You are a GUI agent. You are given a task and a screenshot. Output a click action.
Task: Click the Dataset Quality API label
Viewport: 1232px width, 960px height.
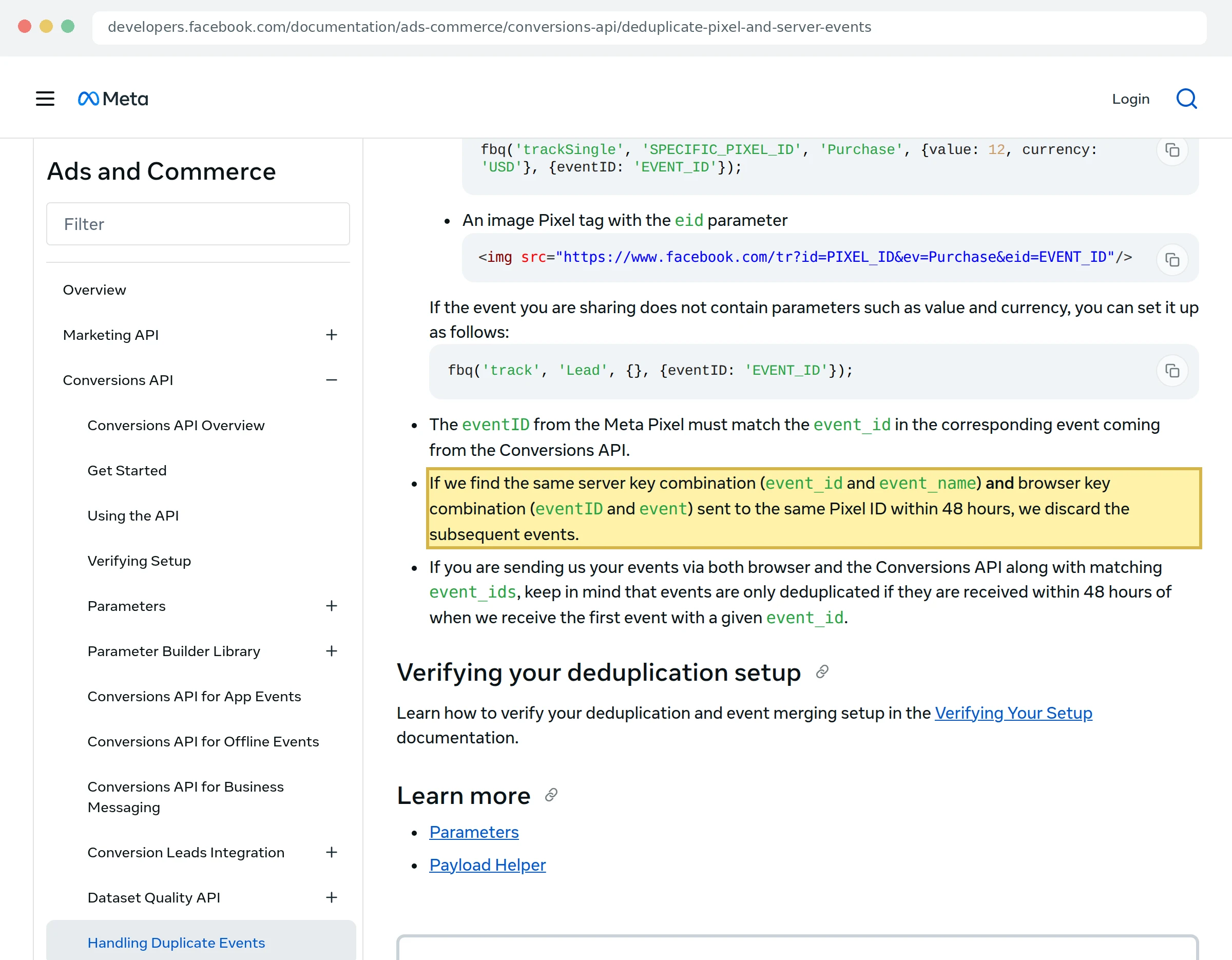(x=153, y=897)
